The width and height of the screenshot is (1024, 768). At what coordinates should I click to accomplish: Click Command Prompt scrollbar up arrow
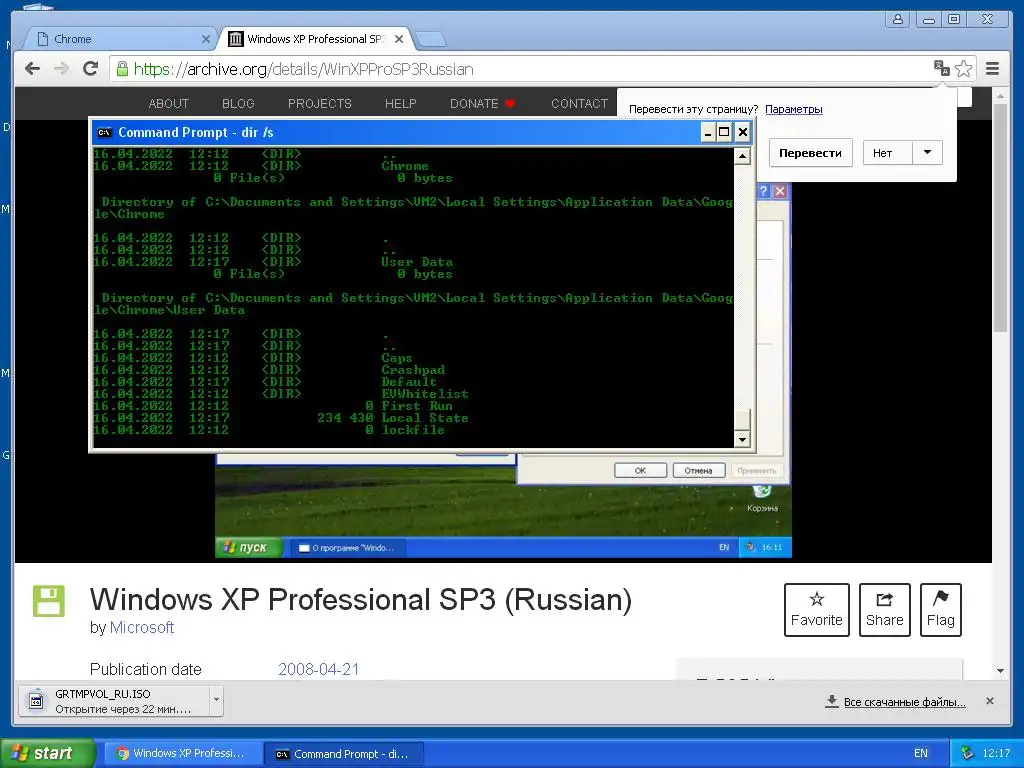click(742, 156)
